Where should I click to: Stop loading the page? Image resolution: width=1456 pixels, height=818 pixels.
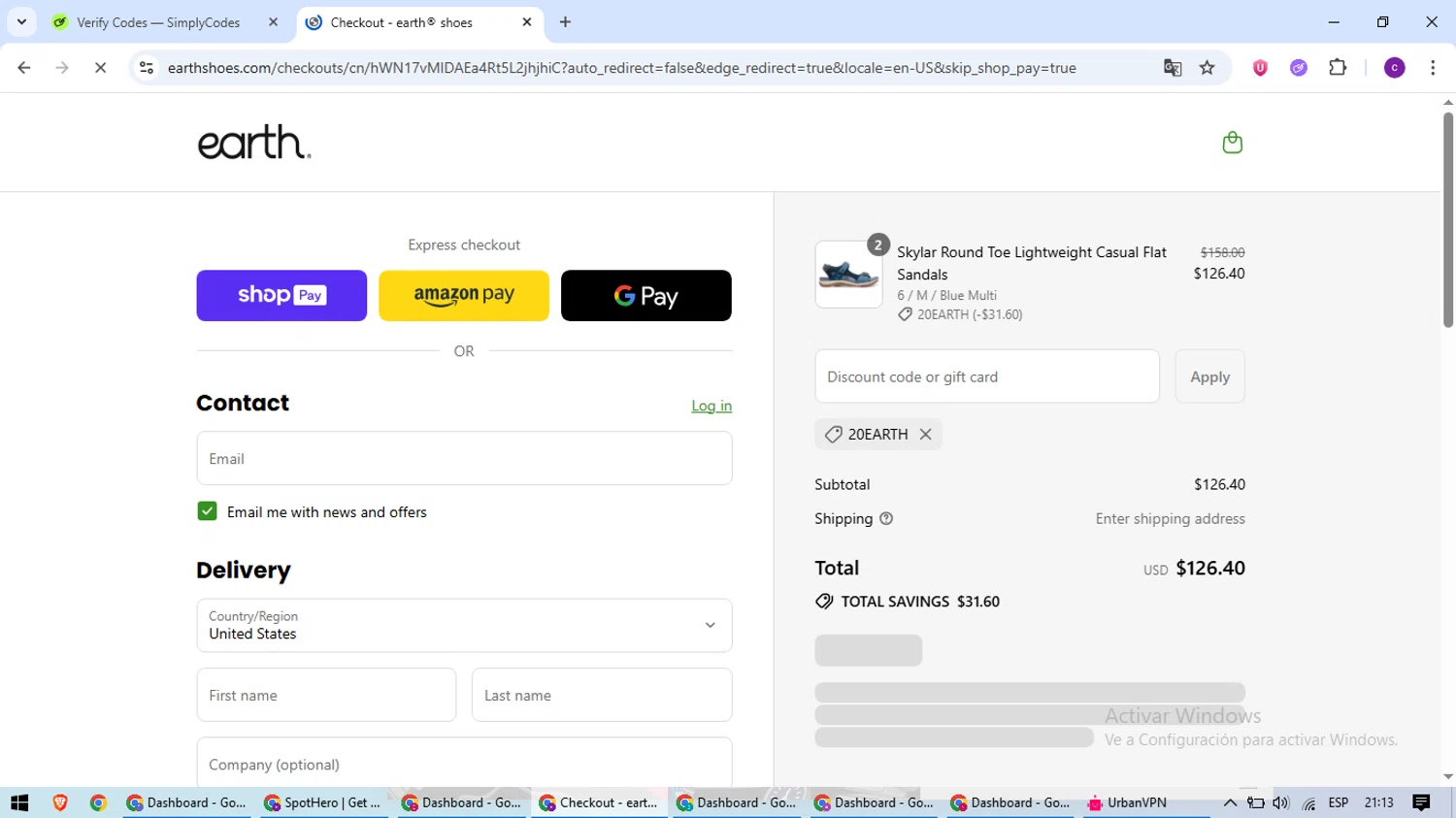pos(100,68)
